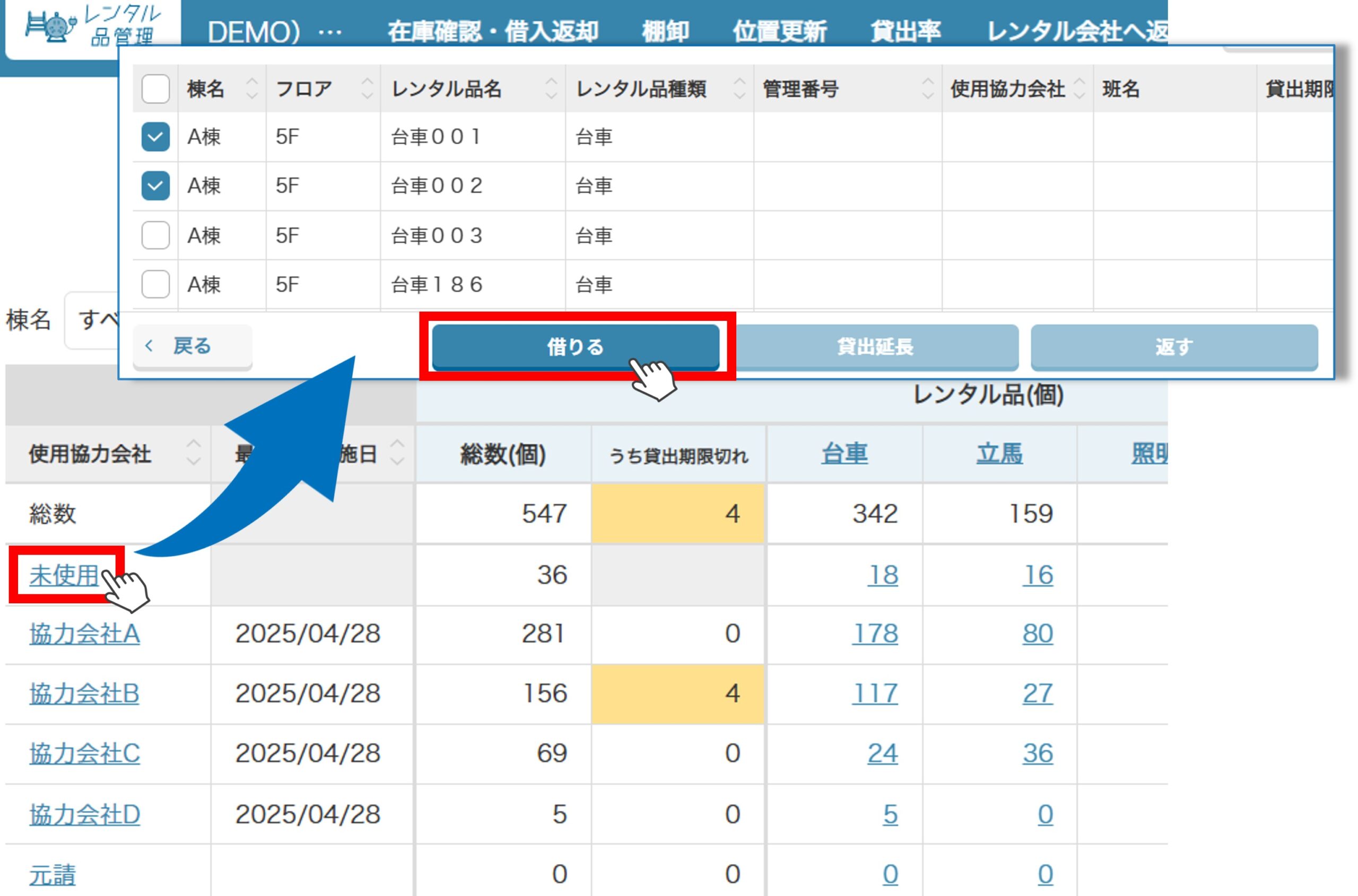Sort by レンタル品種類 column arrows
Screen dimensions: 1358x896
point(739,89)
